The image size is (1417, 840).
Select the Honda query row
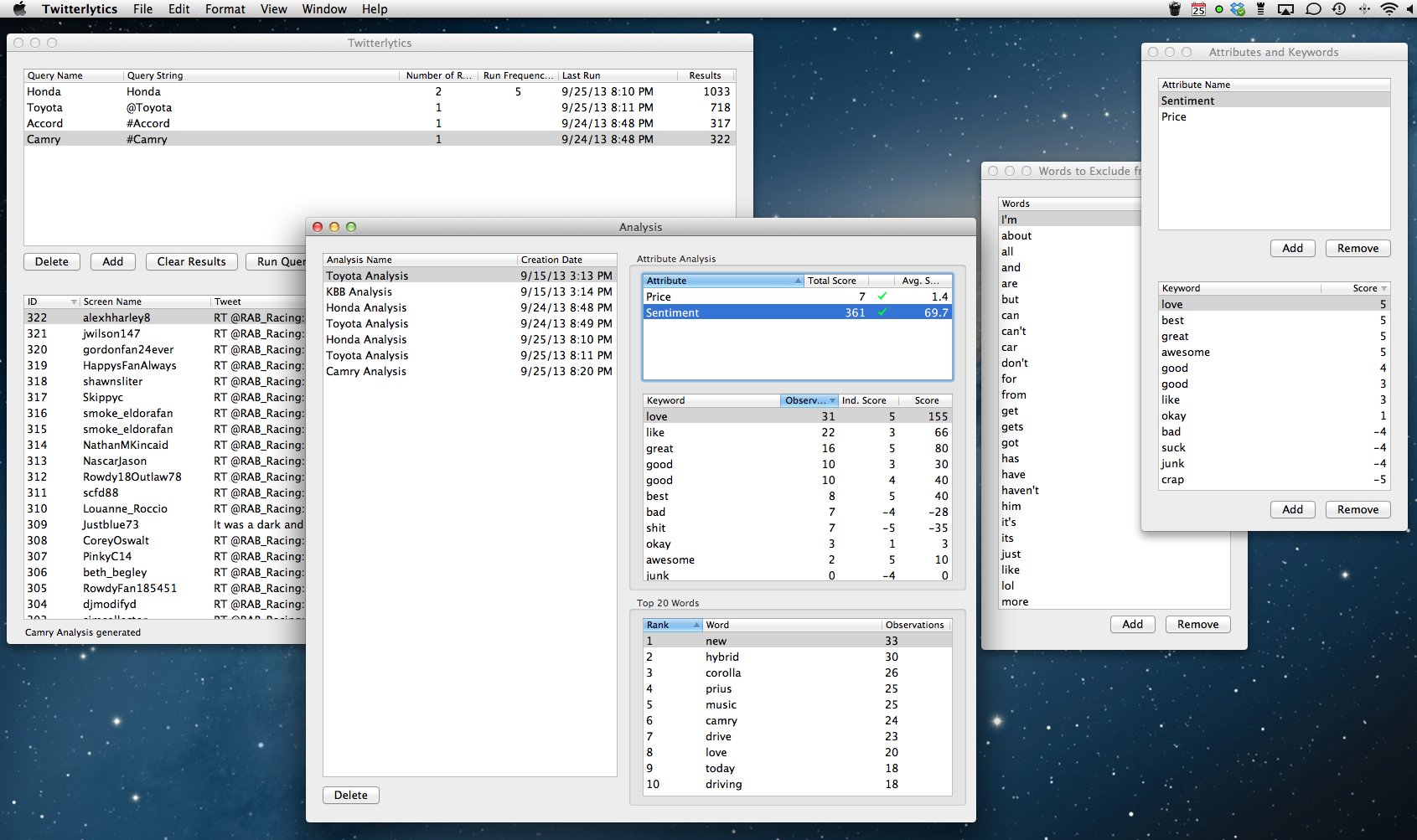click(x=380, y=91)
